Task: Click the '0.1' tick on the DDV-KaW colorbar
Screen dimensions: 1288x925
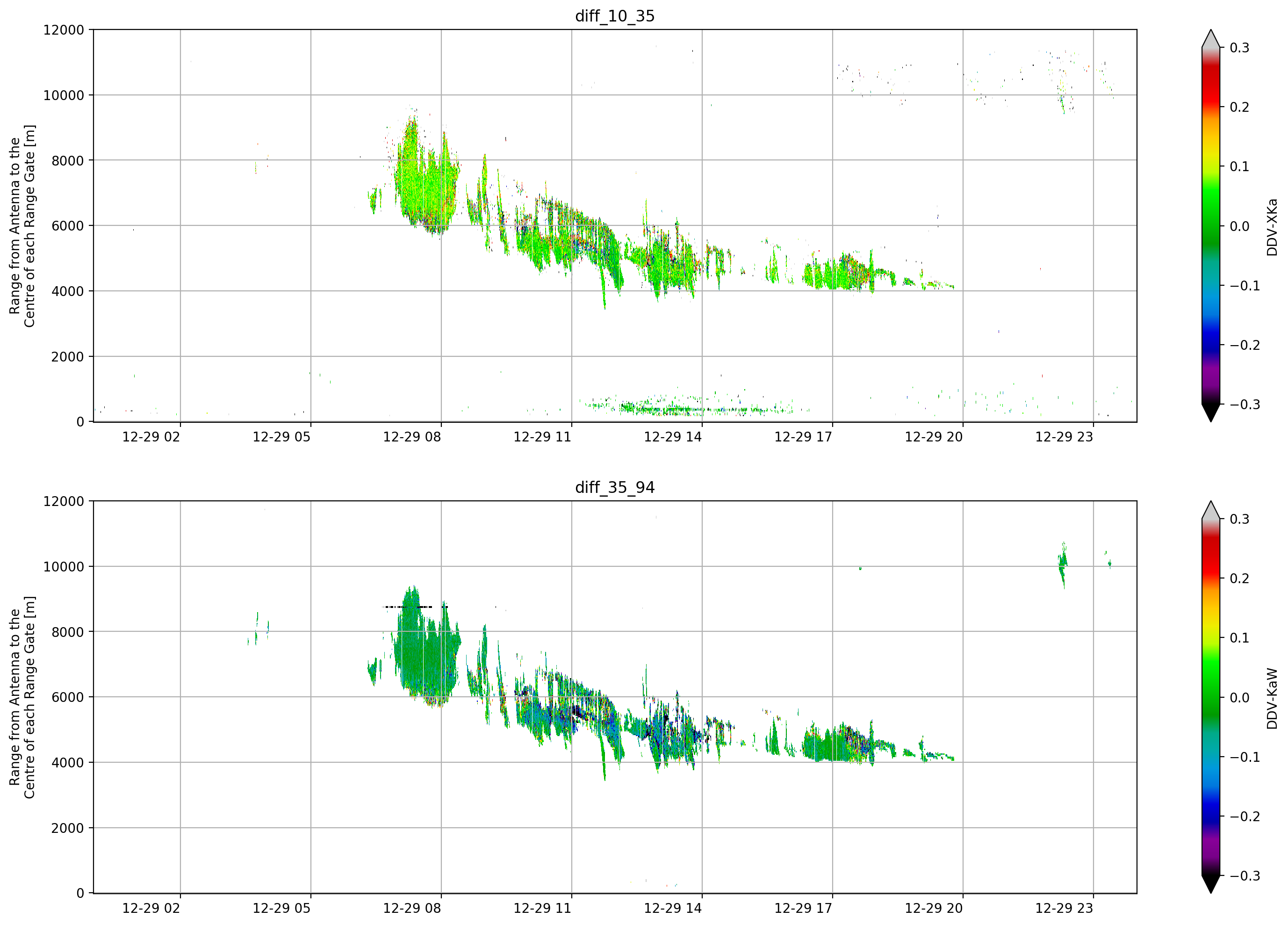Action: 1239,638
